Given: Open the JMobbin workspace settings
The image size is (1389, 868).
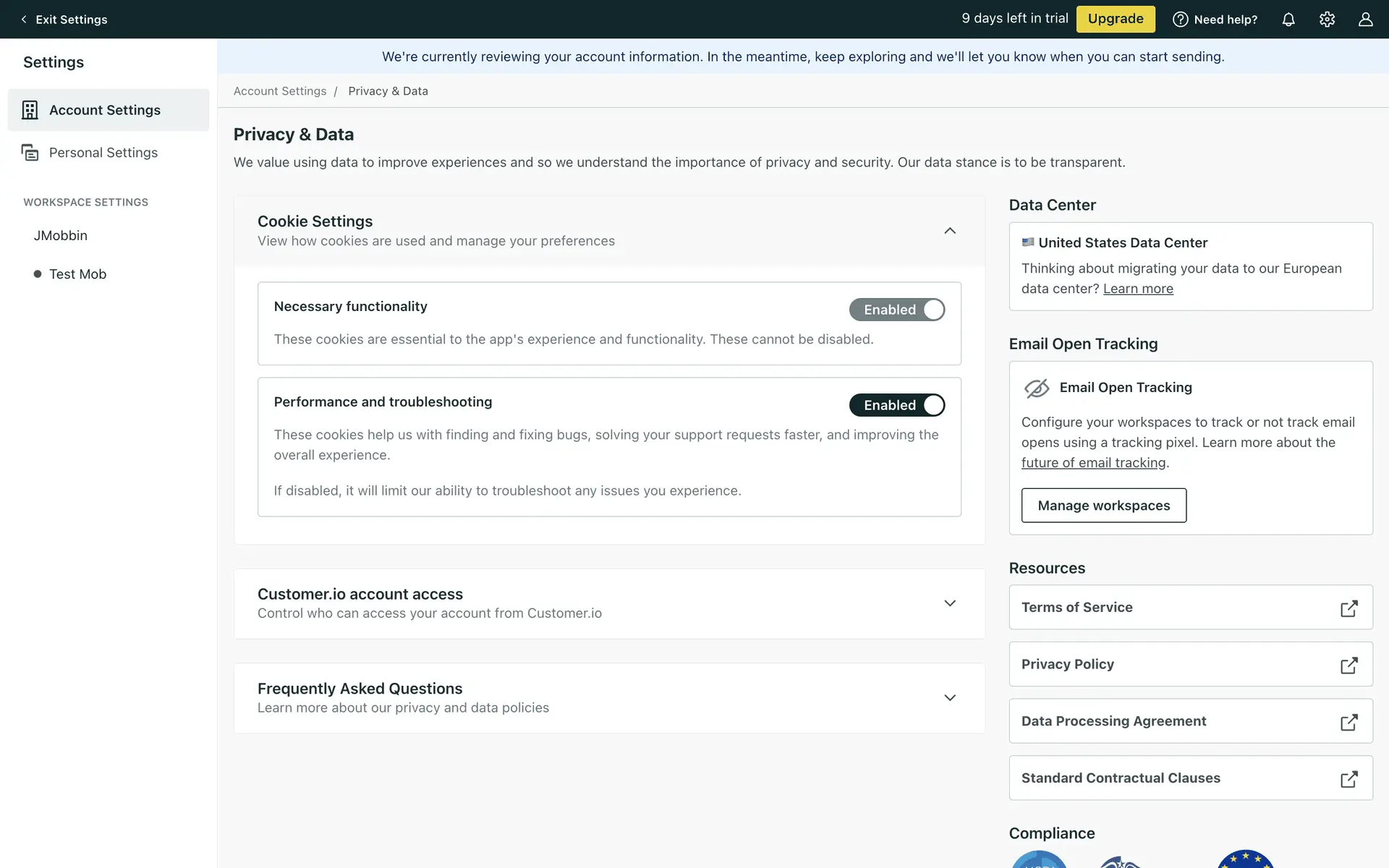Looking at the screenshot, I should point(61,236).
